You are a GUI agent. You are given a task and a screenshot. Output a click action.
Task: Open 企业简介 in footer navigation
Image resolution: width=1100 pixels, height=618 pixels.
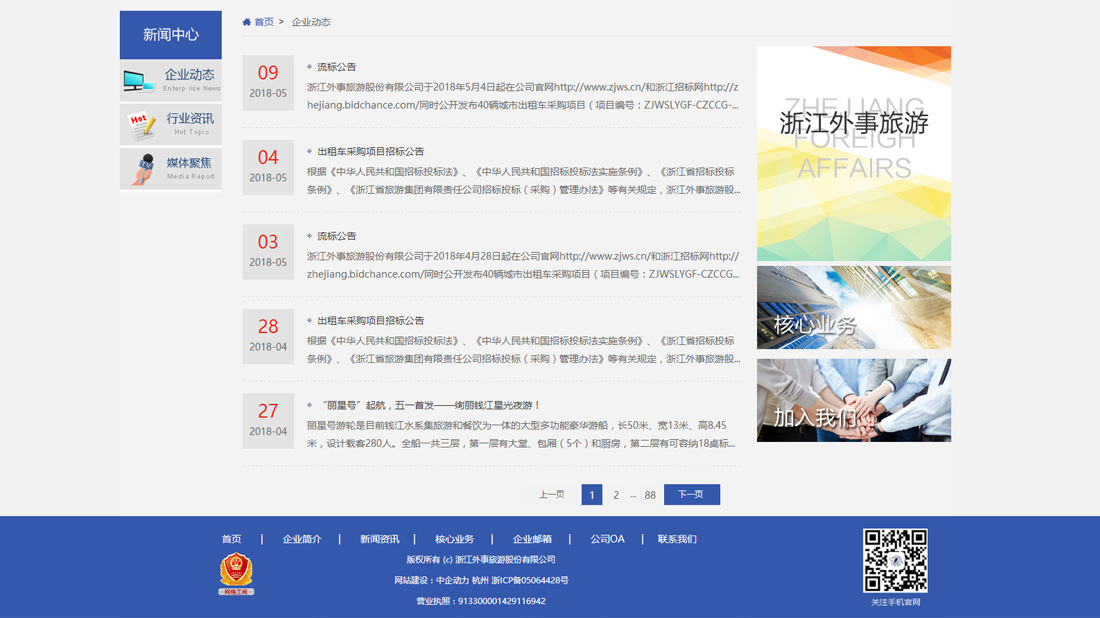pyautogui.click(x=302, y=539)
